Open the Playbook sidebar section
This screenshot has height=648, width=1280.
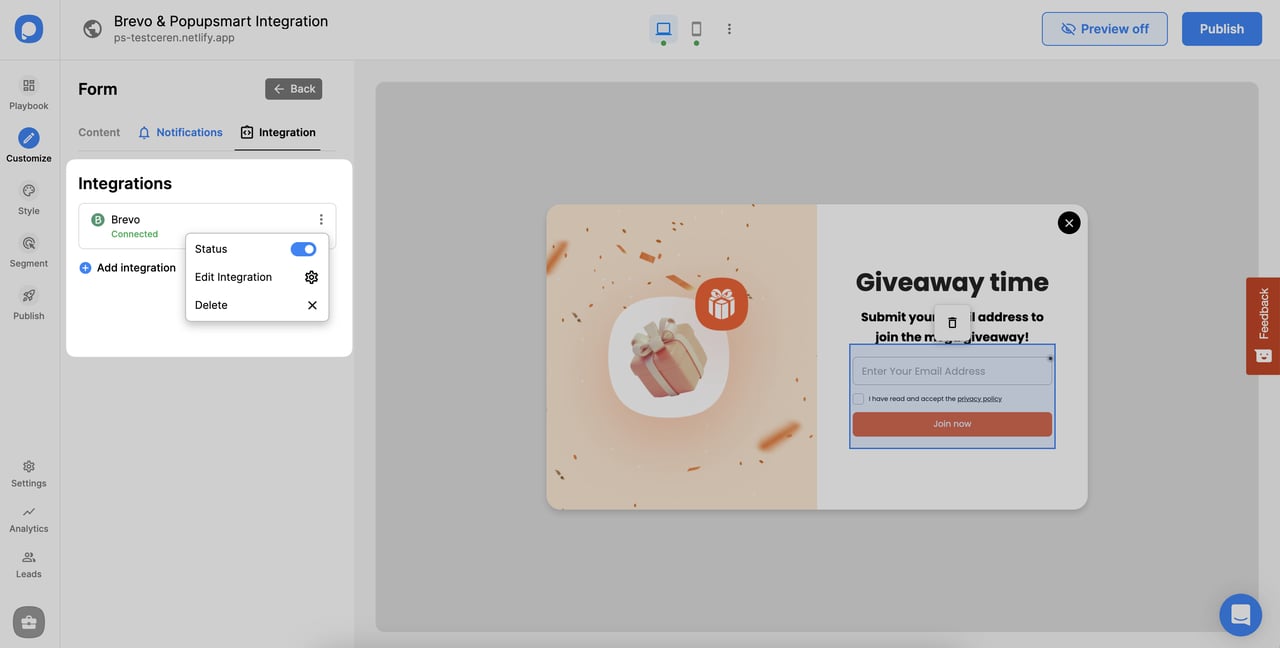pos(29,93)
